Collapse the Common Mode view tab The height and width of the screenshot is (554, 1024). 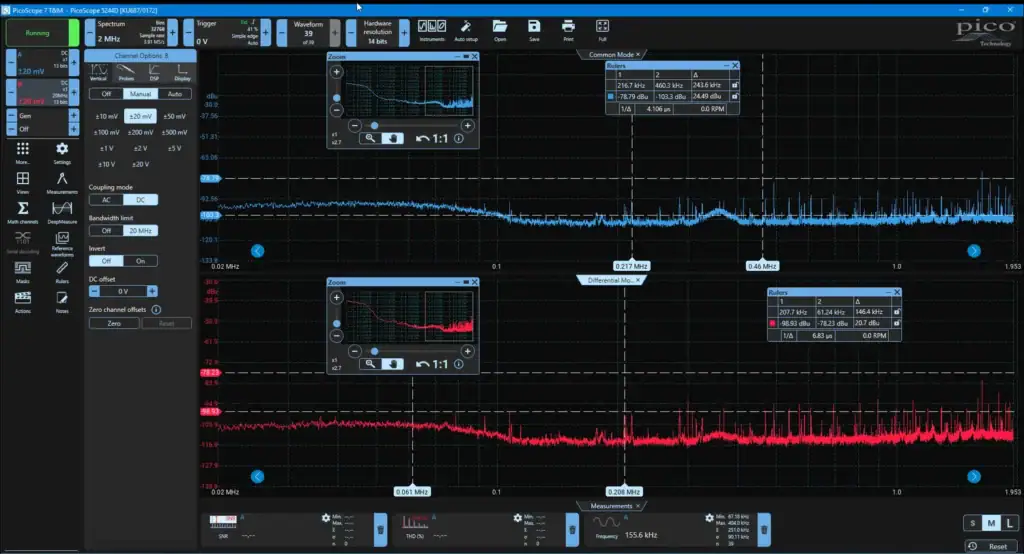pos(611,54)
